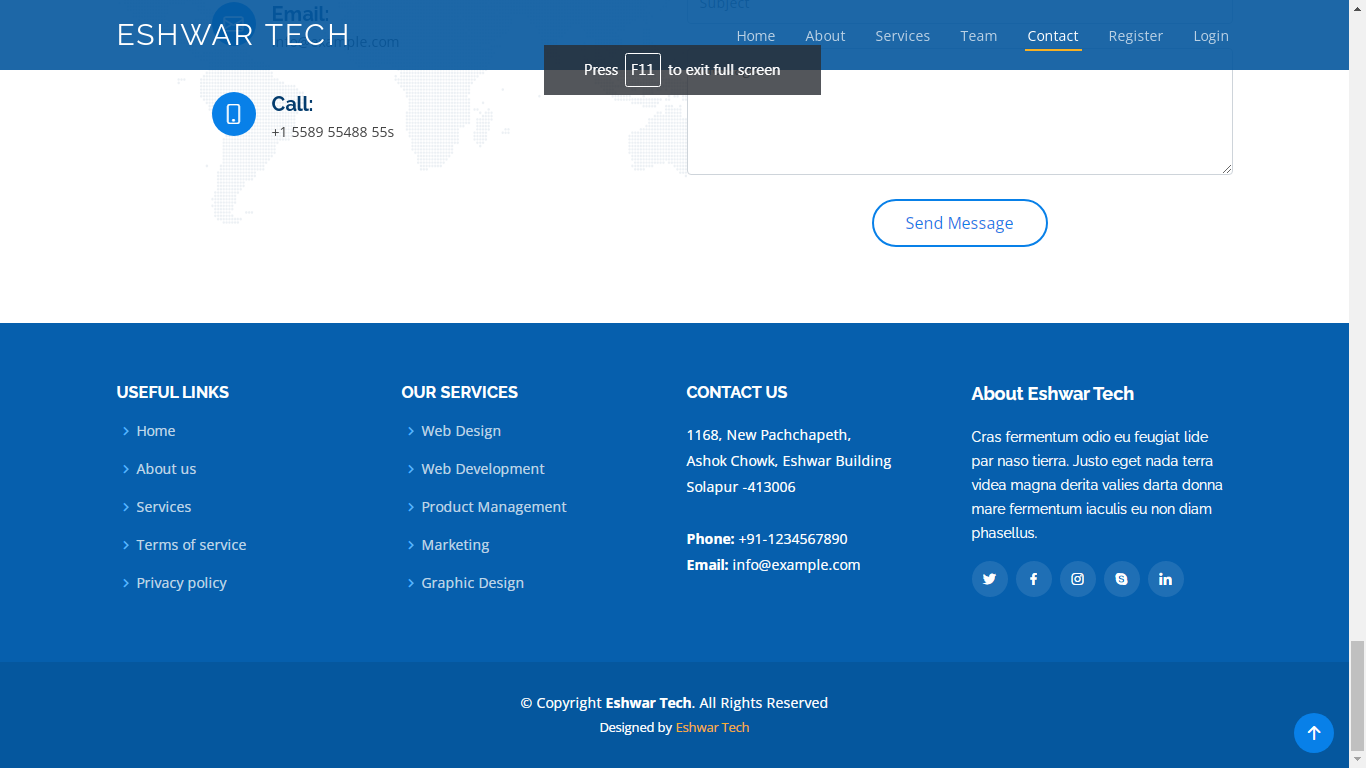Image resolution: width=1366 pixels, height=768 pixels.
Task: Click the Twitter social icon
Action: tap(989, 579)
